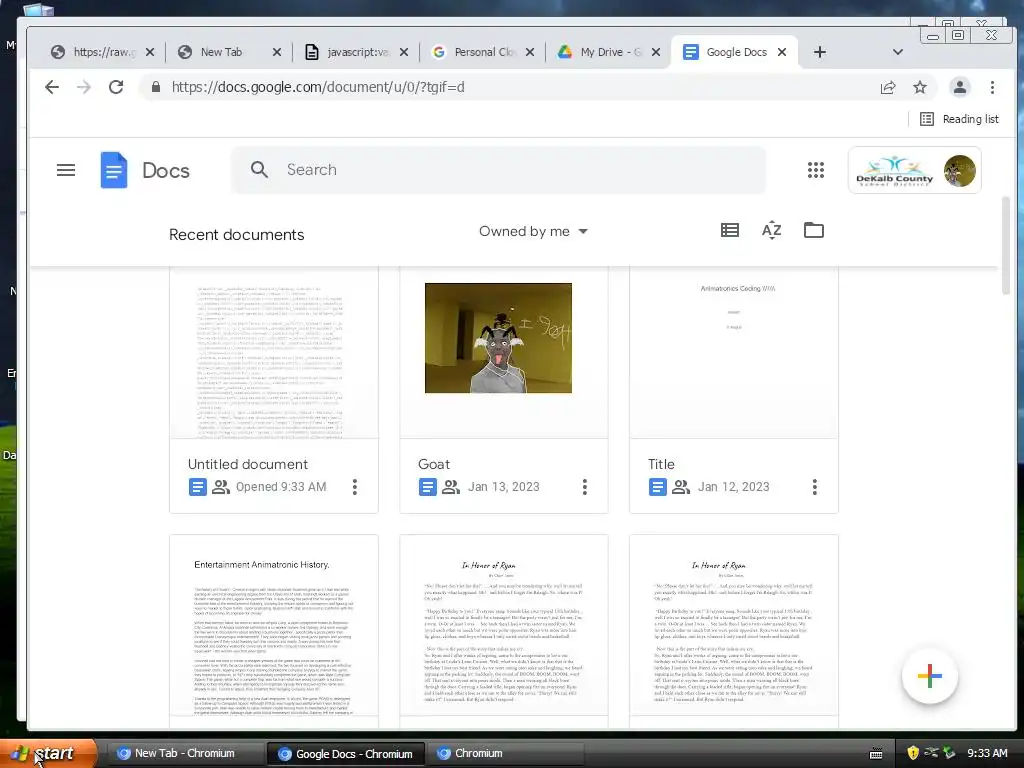Close the New Tab tab

(277, 52)
